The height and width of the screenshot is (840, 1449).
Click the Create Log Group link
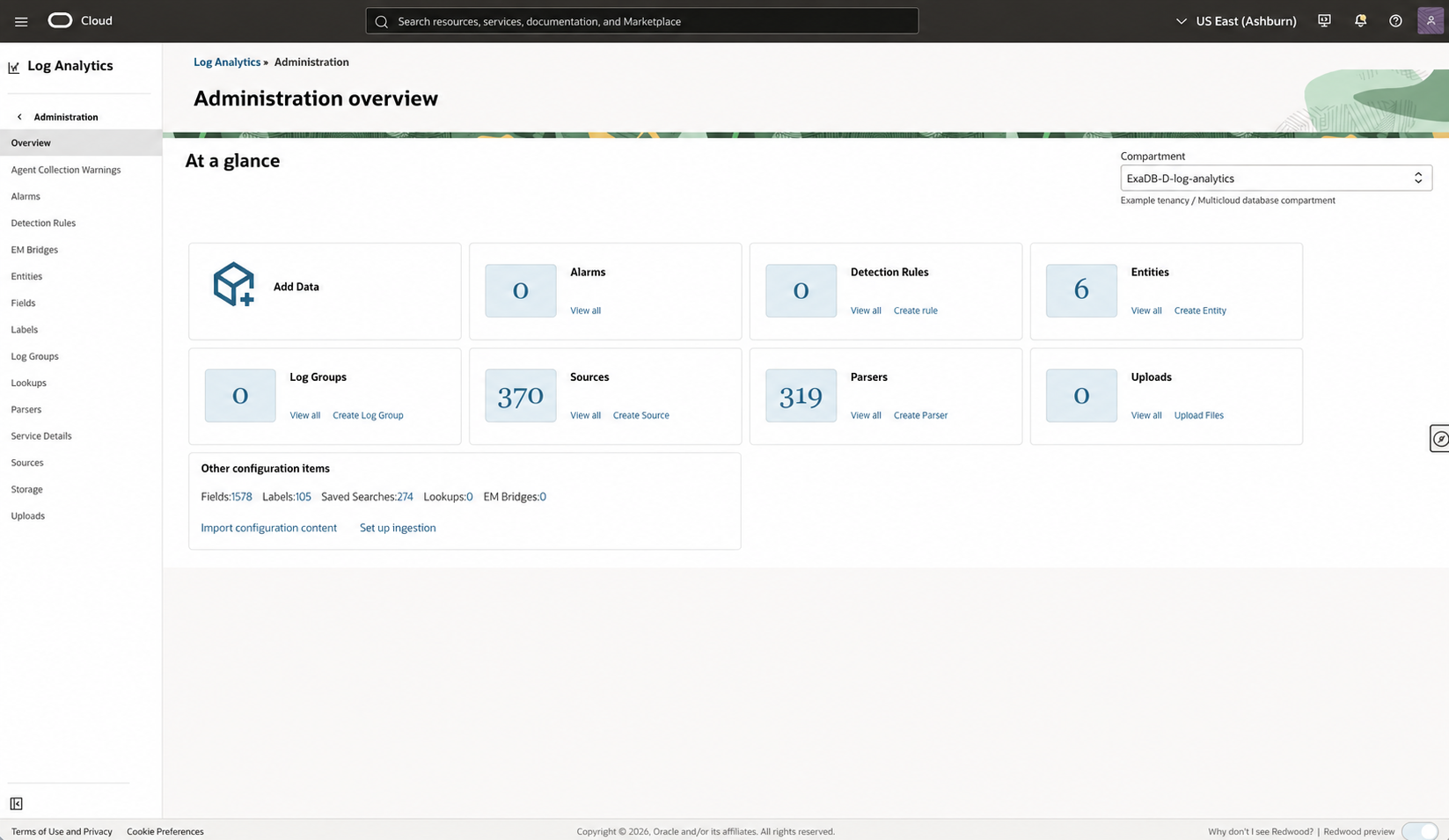[x=368, y=415]
